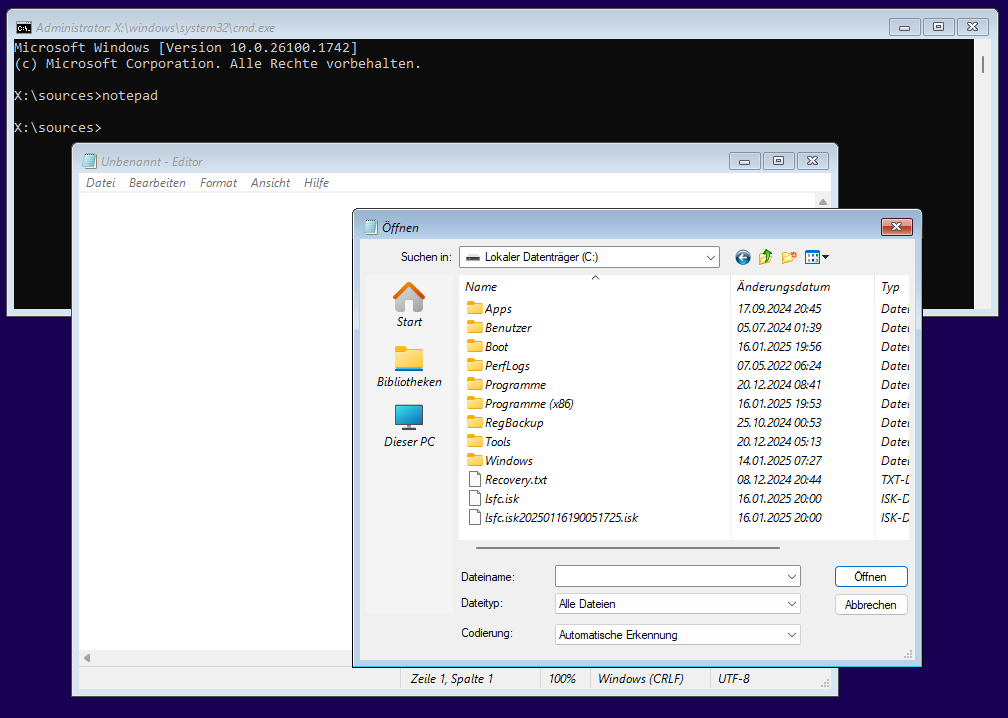Image resolution: width=1008 pixels, height=718 pixels.
Task: Click the Öffnen button
Action: click(x=871, y=577)
